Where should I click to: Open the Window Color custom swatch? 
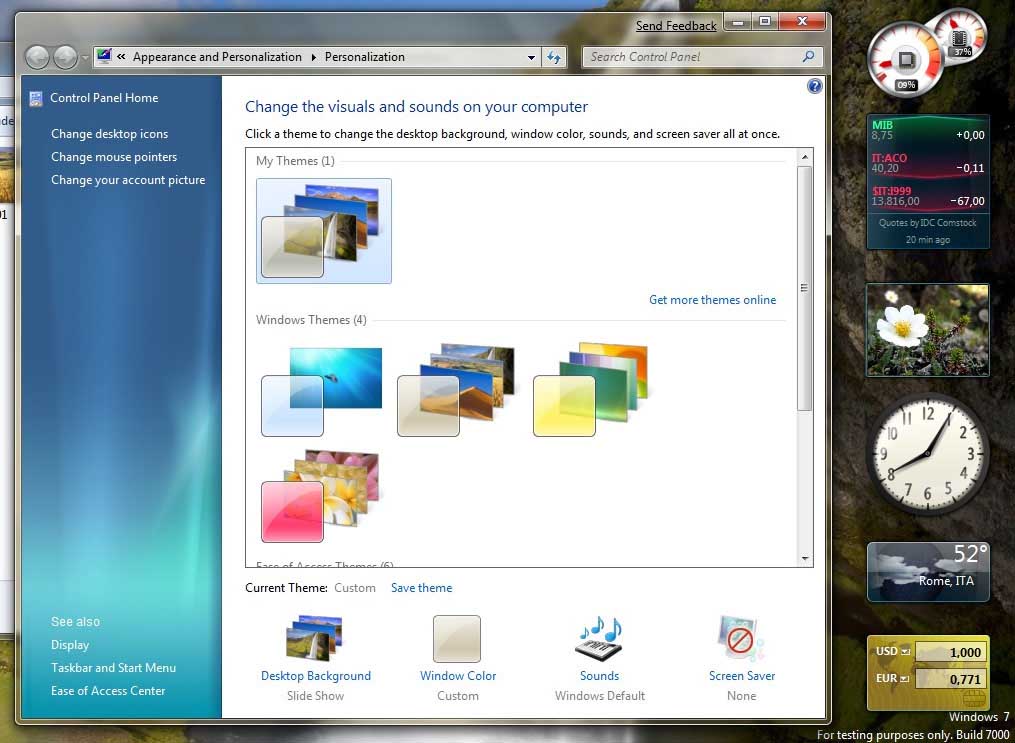coord(457,640)
